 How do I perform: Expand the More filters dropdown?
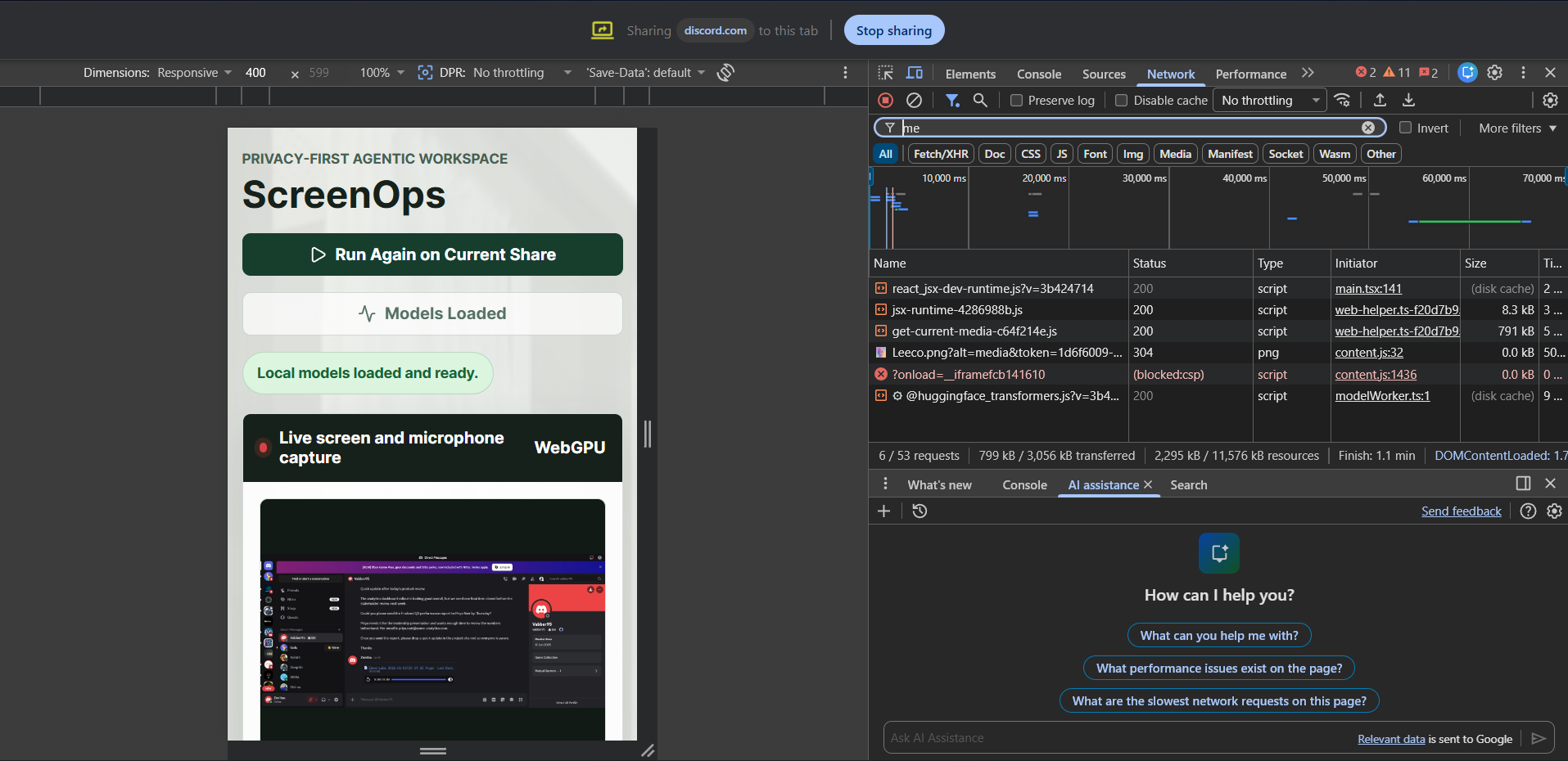1518,128
